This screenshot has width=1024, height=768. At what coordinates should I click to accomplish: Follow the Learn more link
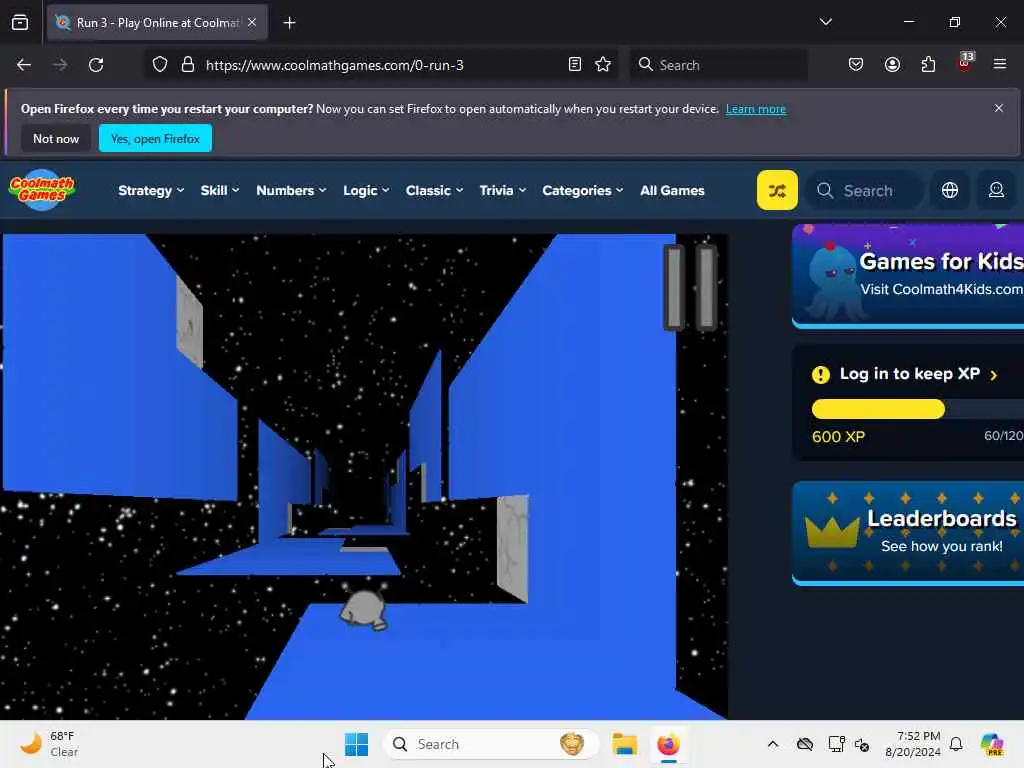(x=756, y=109)
